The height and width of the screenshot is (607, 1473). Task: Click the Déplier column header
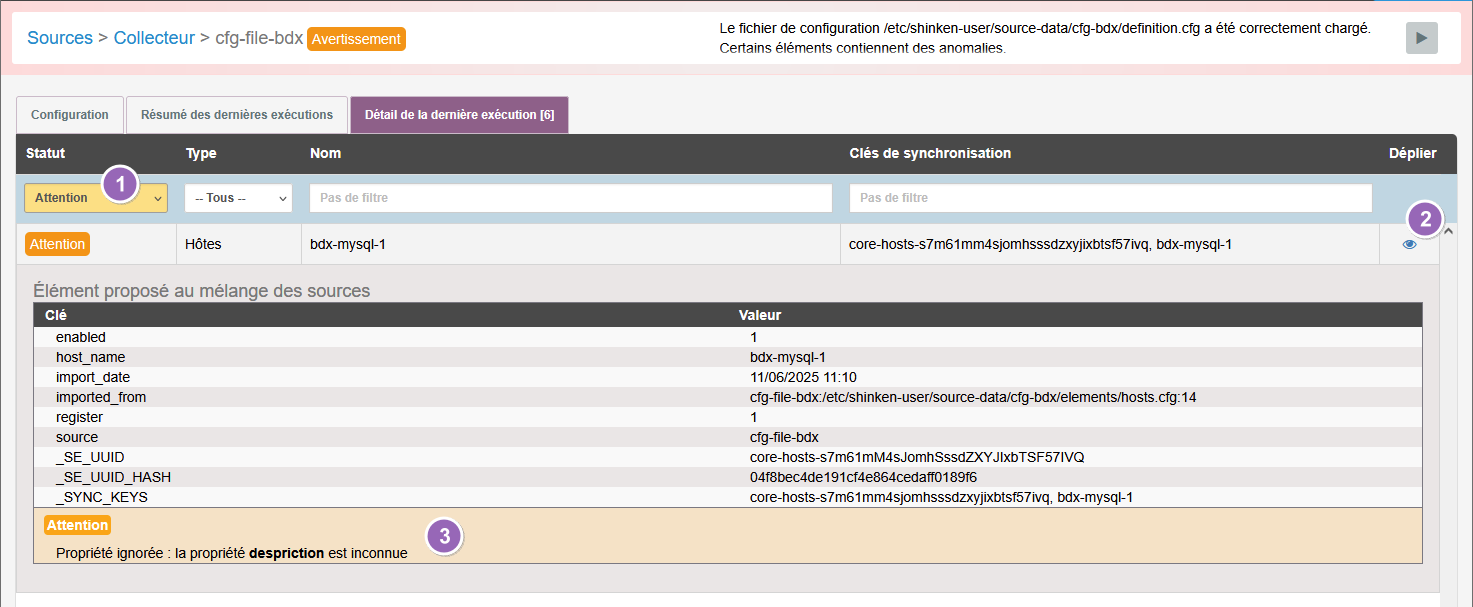[x=1412, y=153]
